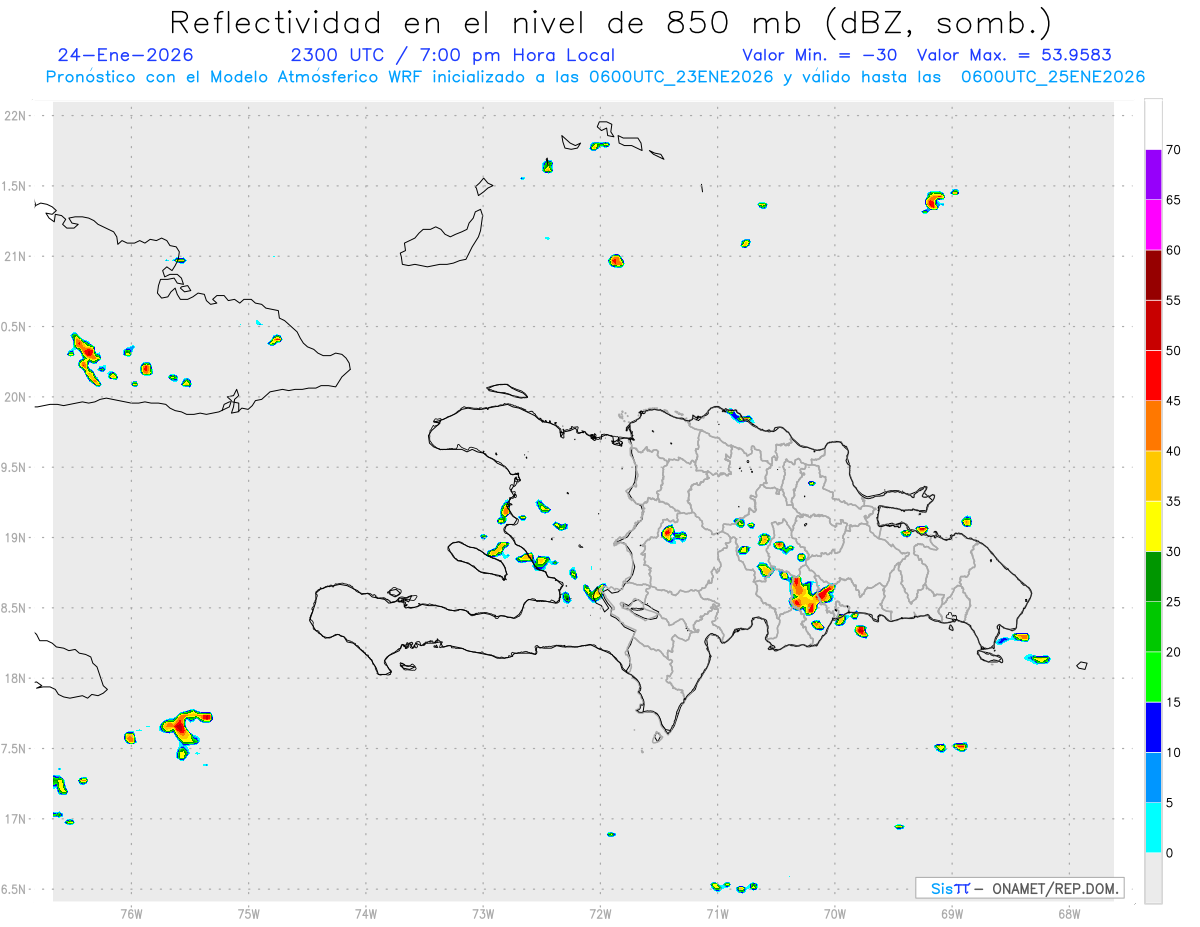Select the bright red 45–50 dBZ swatch
Screen dimensions: 1200x927
pyautogui.click(x=1153, y=376)
